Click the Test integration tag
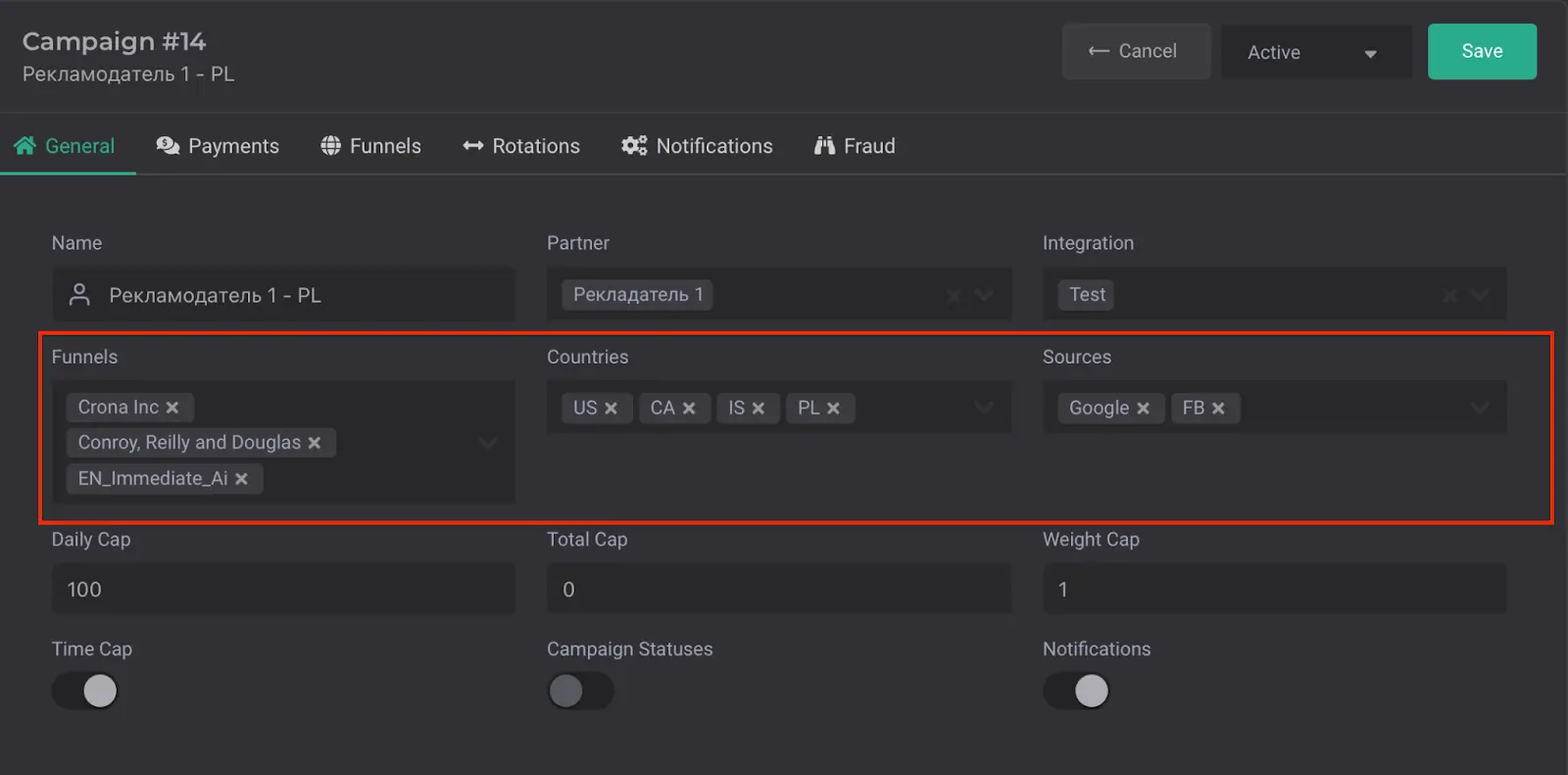1568x775 pixels. 1087,295
